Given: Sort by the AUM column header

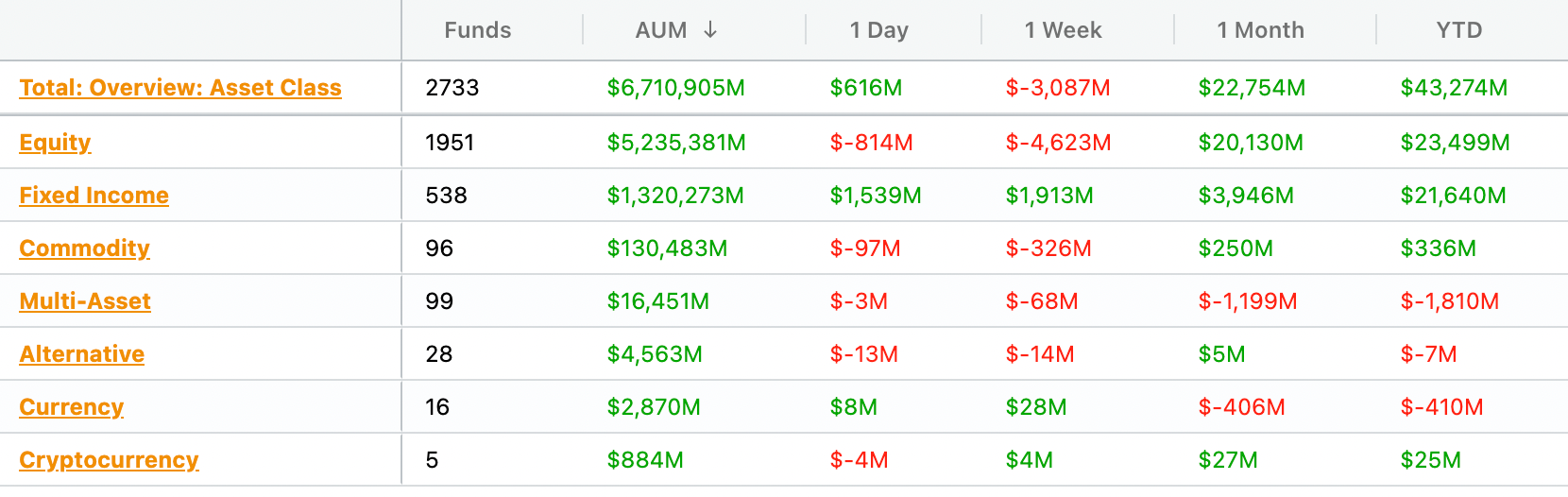Looking at the screenshot, I should (661, 30).
